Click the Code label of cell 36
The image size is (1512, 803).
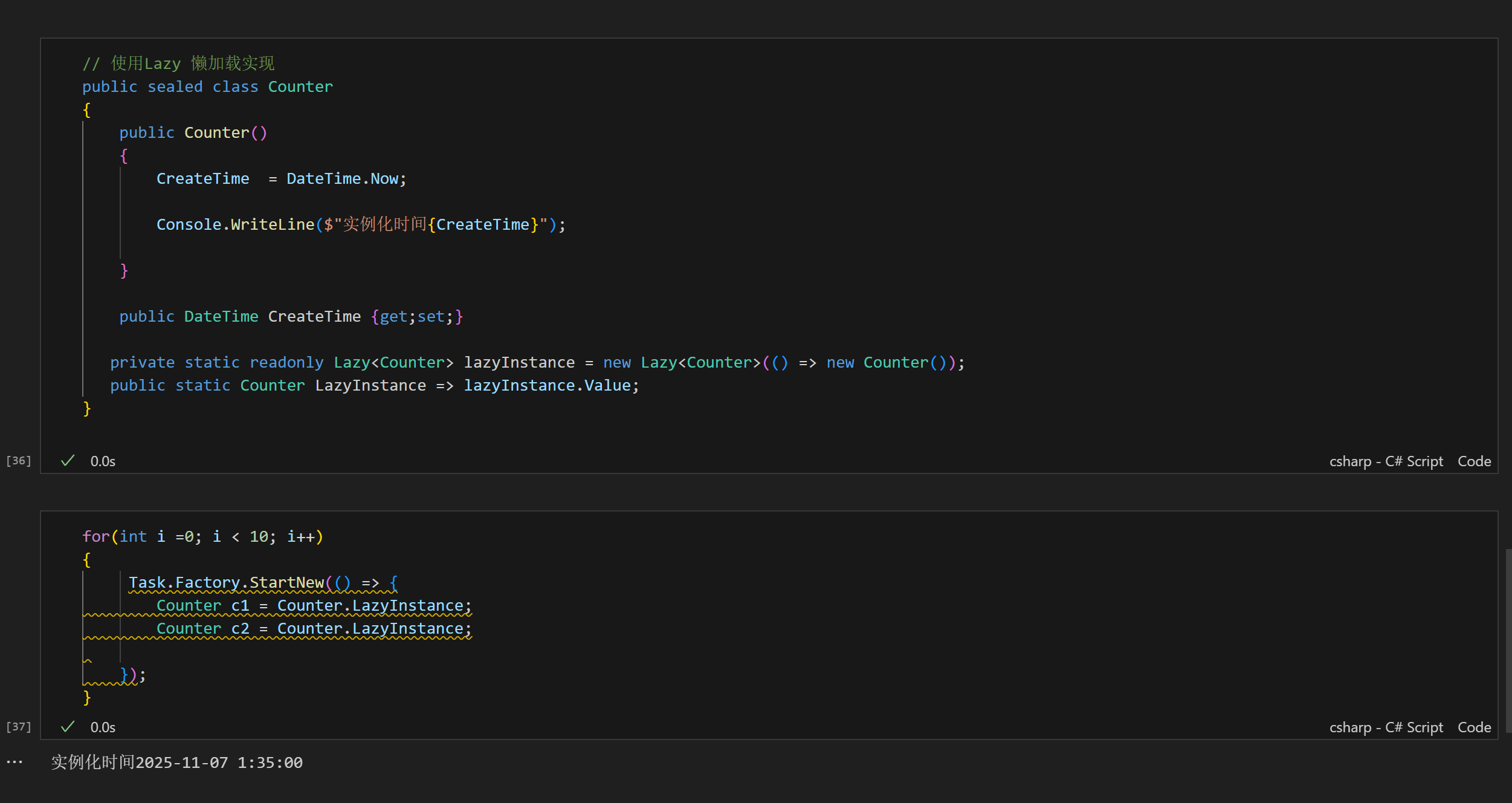(x=1473, y=461)
